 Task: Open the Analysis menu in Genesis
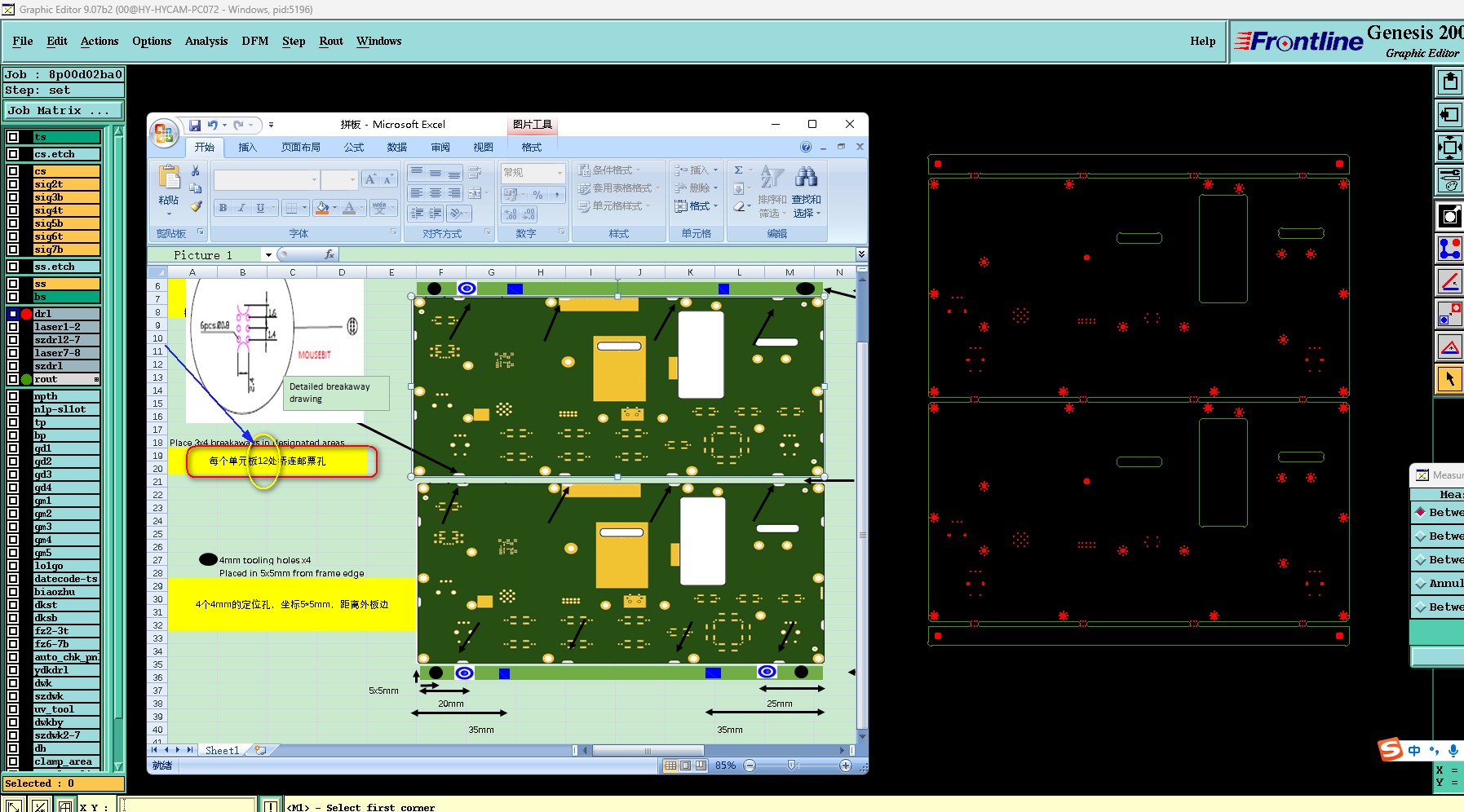click(206, 41)
